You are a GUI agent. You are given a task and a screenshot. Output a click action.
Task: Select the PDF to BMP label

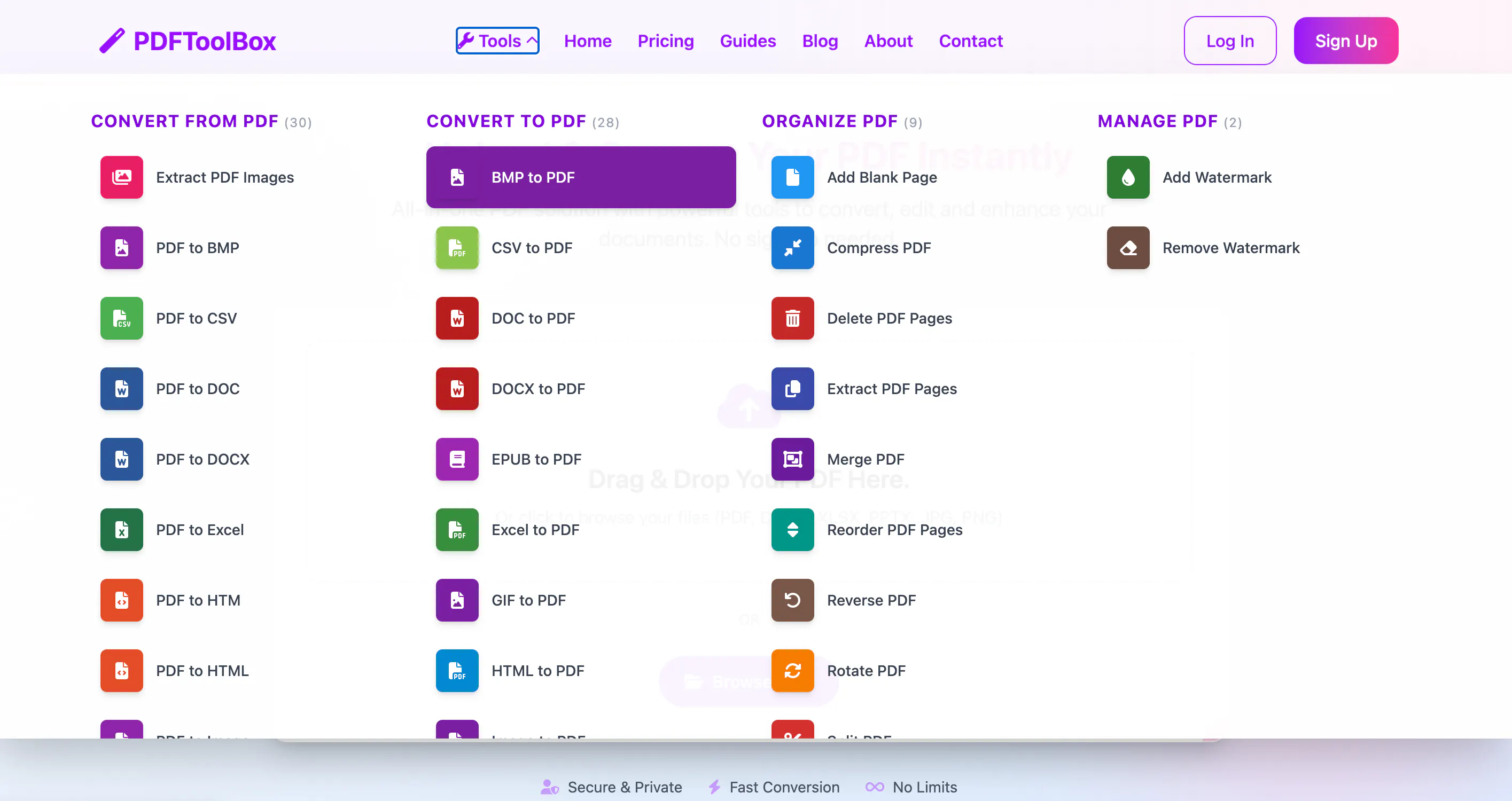click(198, 248)
